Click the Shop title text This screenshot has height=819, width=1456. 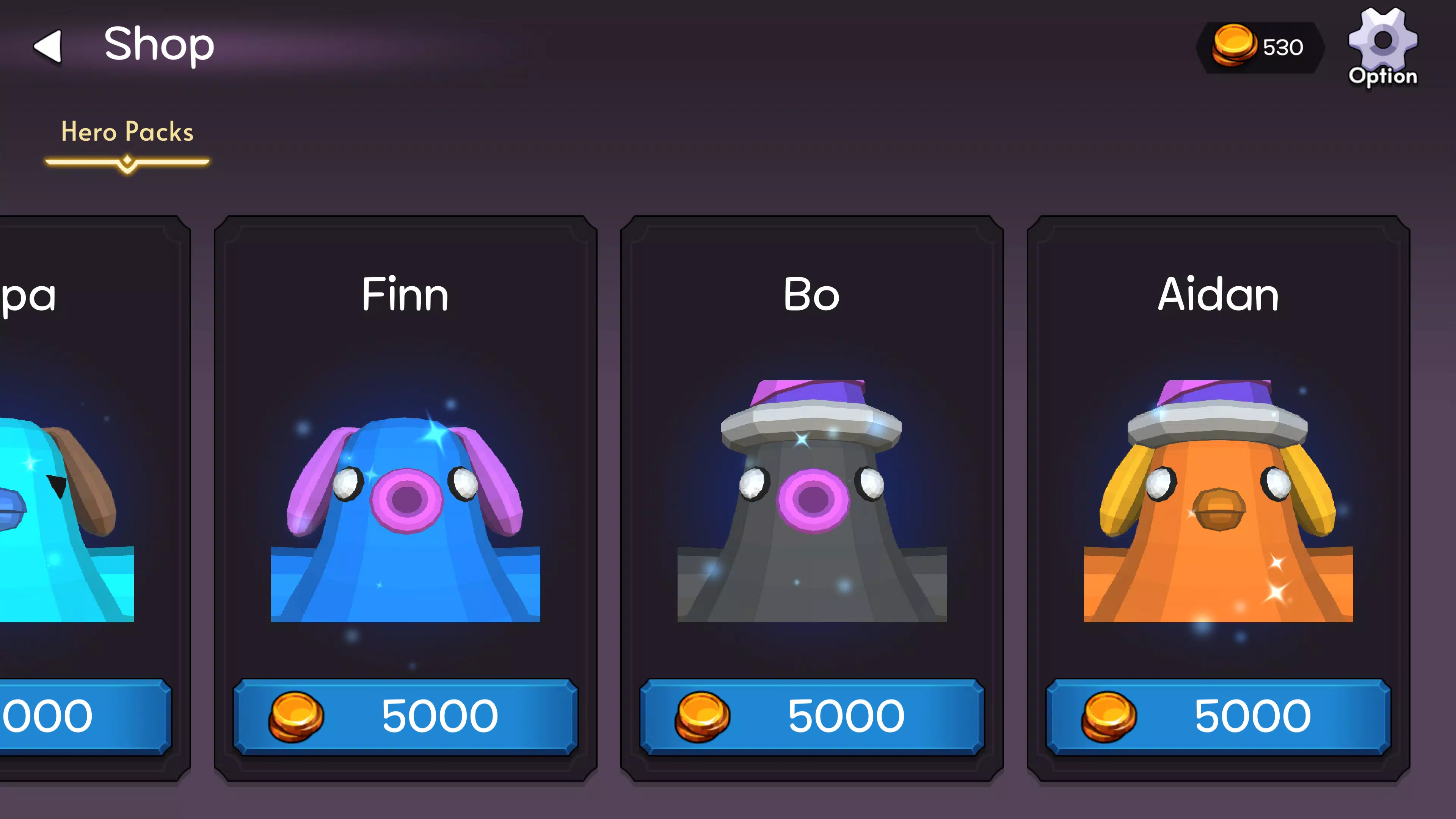tap(159, 45)
